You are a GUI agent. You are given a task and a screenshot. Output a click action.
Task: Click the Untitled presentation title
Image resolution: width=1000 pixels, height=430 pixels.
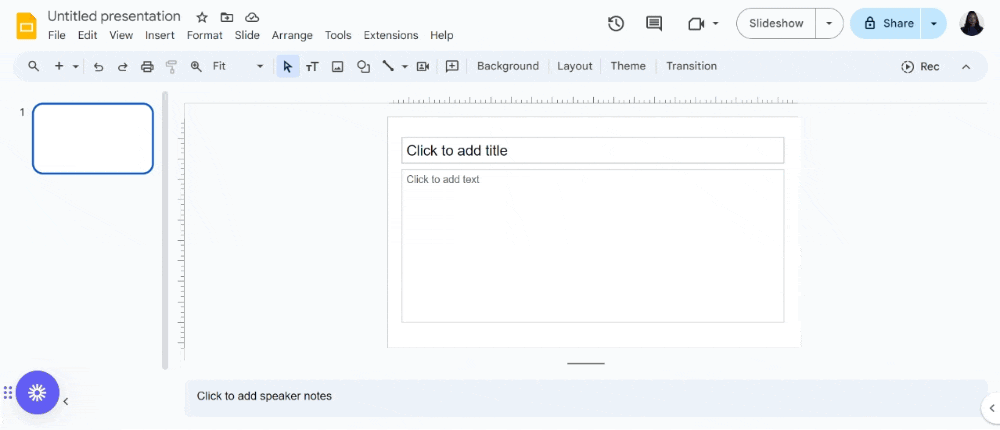pyautogui.click(x=114, y=17)
